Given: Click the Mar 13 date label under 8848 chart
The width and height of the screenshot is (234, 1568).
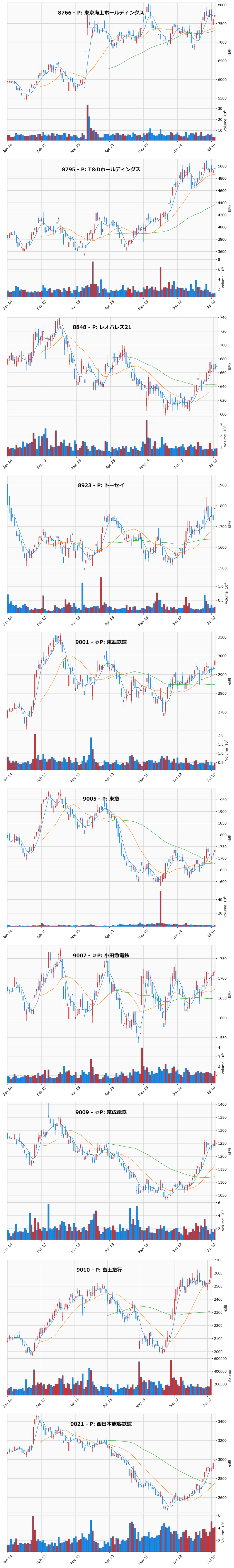Looking at the screenshot, I should 76,464.
